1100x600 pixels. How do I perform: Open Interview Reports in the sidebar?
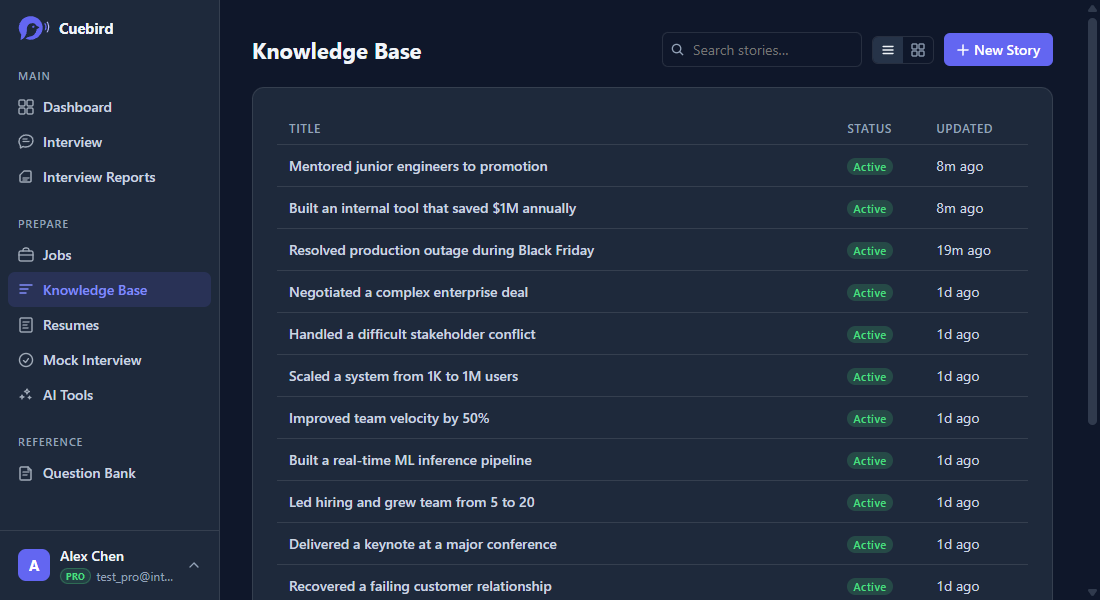coord(109,177)
